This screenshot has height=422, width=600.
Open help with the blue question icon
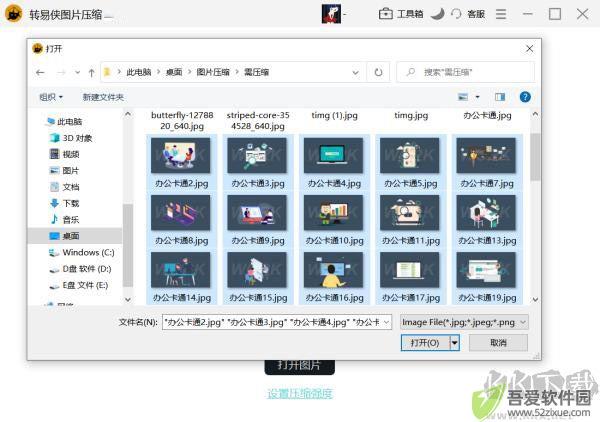525,97
